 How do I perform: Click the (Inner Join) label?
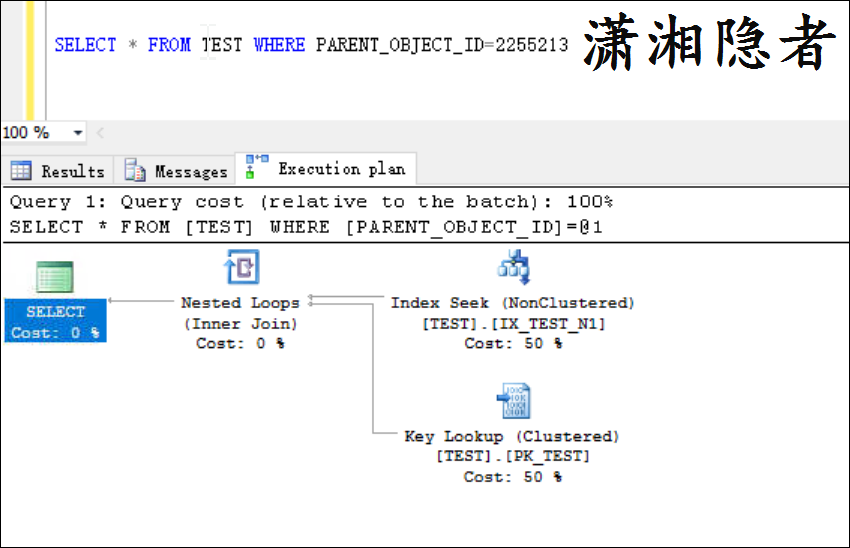[241, 324]
